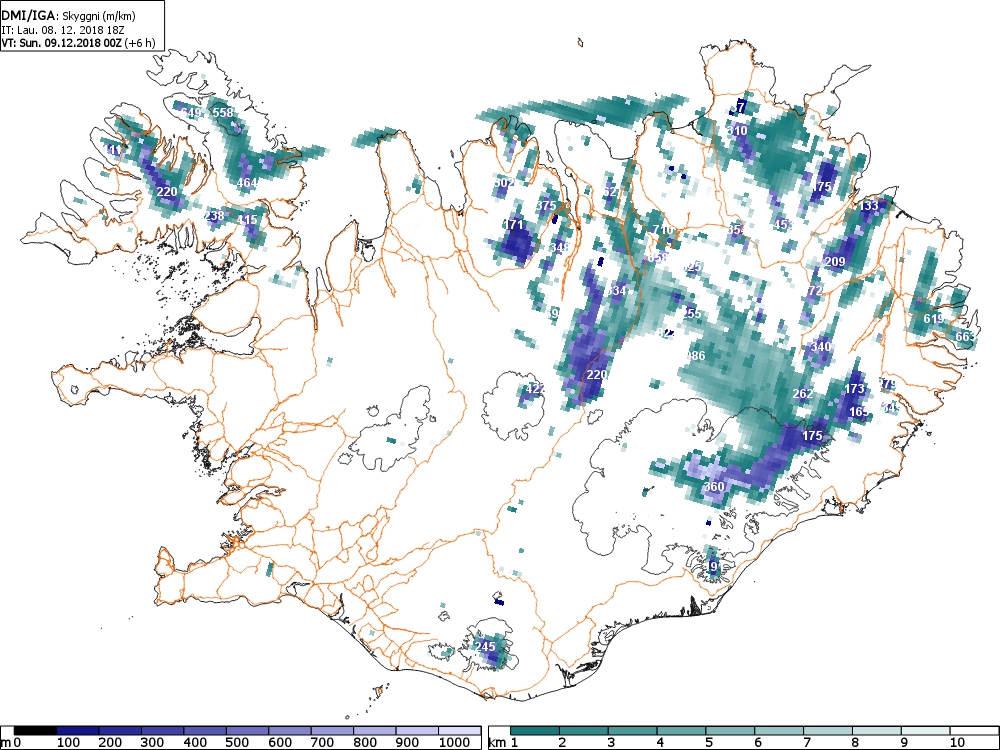Viewport: 1000px width, 750px height.
Task: Click the "1000" label on the meter legend
Action: pos(455,742)
